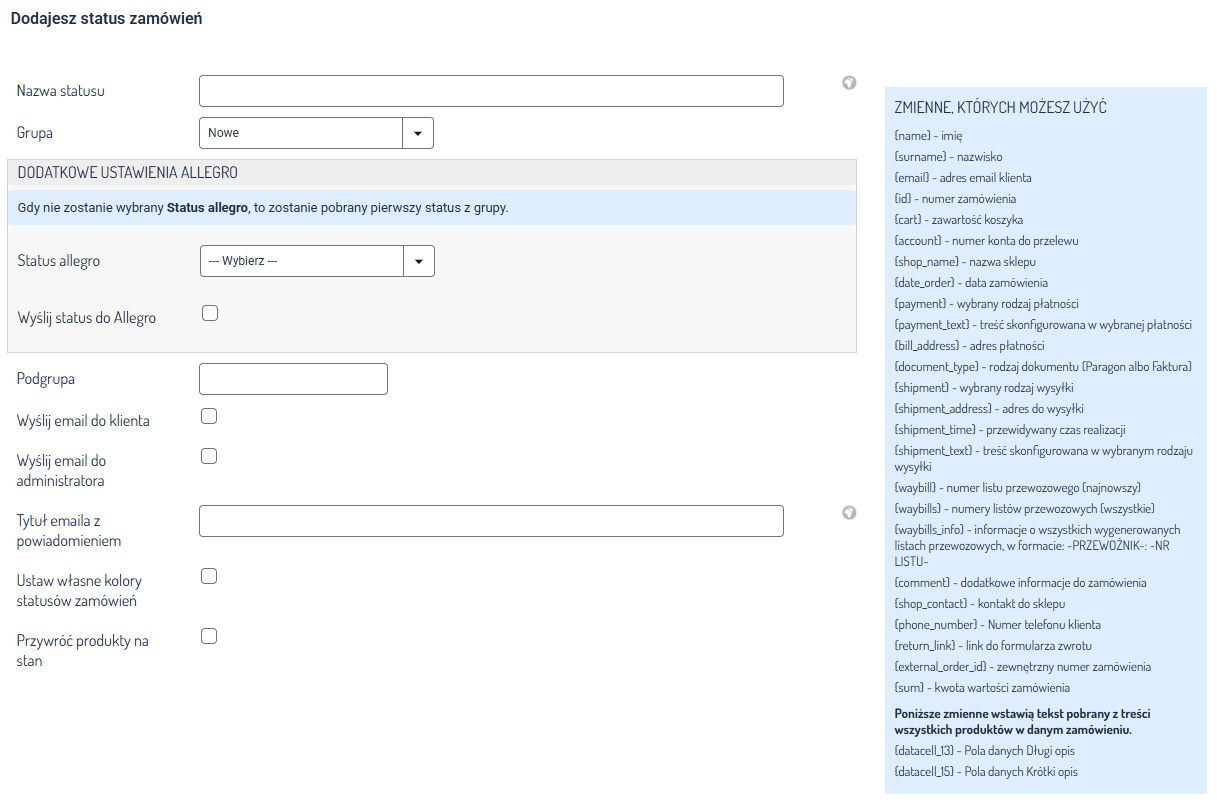1217x807 pixels.
Task: Open the Grupa dropdown showing Nowe
Action: tap(316, 133)
